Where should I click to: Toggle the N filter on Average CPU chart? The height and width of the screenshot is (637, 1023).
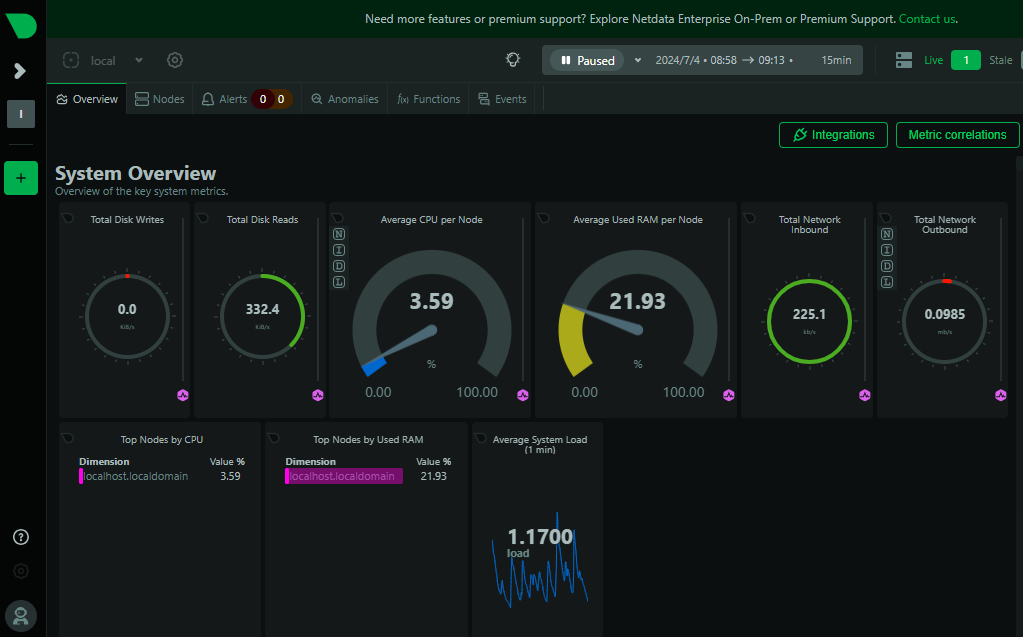[x=339, y=234]
